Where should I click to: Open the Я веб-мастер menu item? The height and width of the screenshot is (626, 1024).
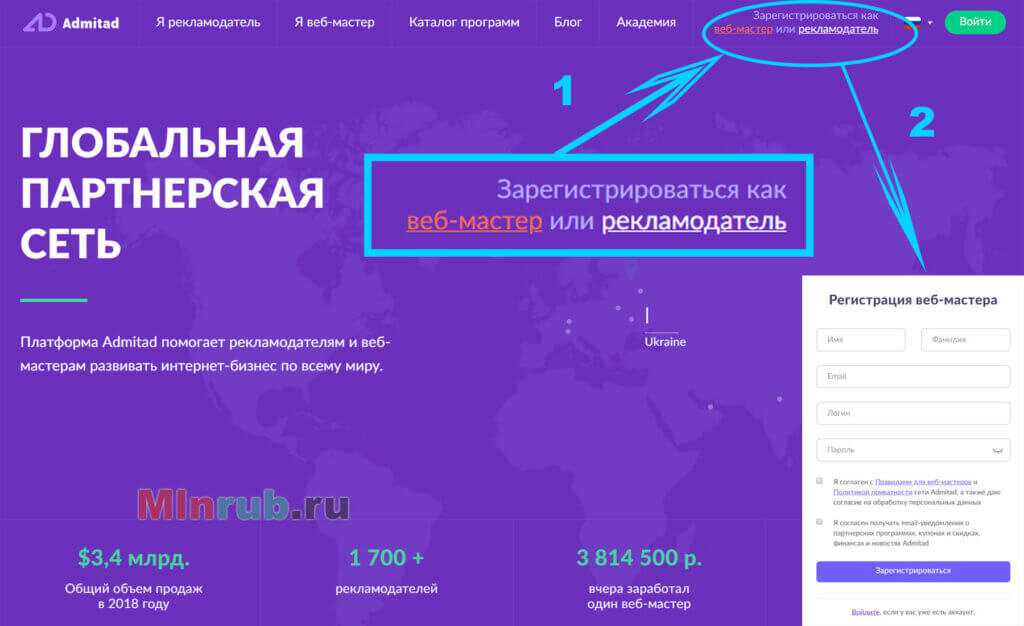(334, 22)
